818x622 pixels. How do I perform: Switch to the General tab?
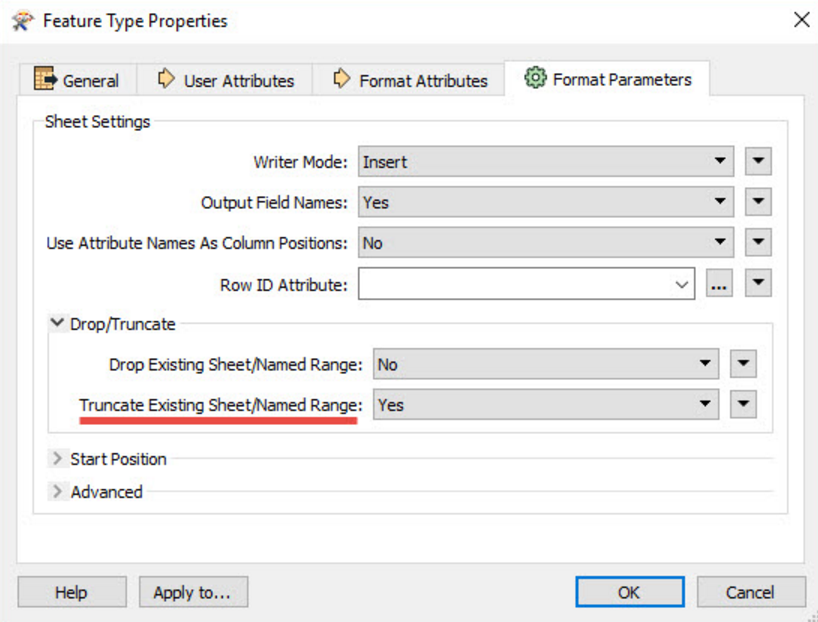pyautogui.click(x=77, y=81)
